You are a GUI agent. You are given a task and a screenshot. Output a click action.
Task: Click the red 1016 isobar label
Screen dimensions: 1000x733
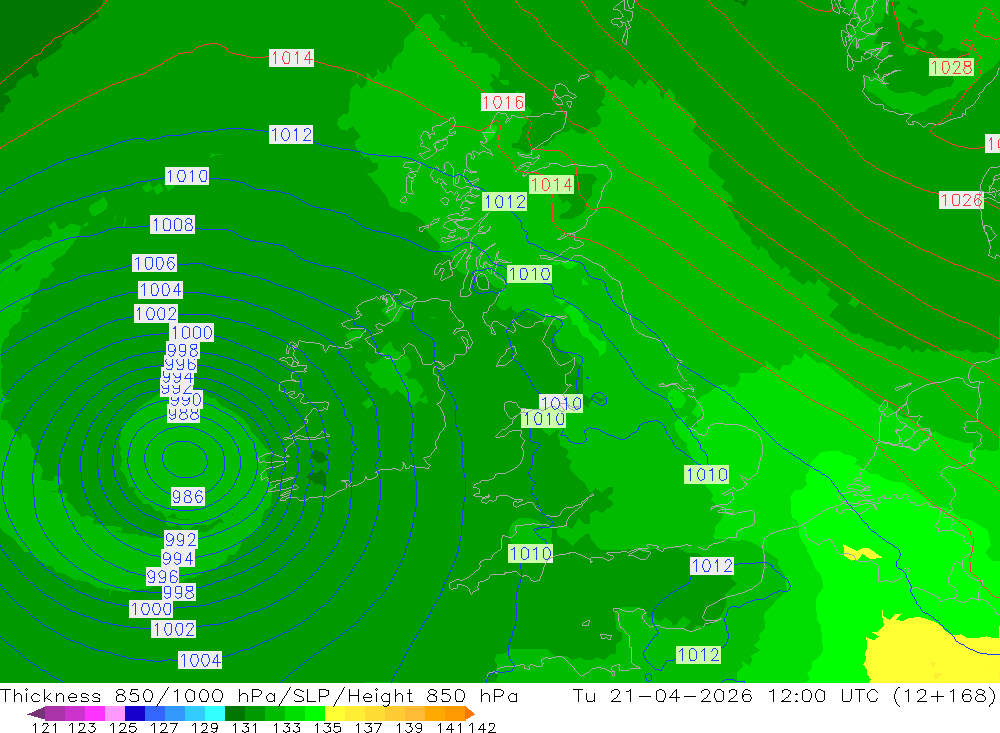coord(503,102)
